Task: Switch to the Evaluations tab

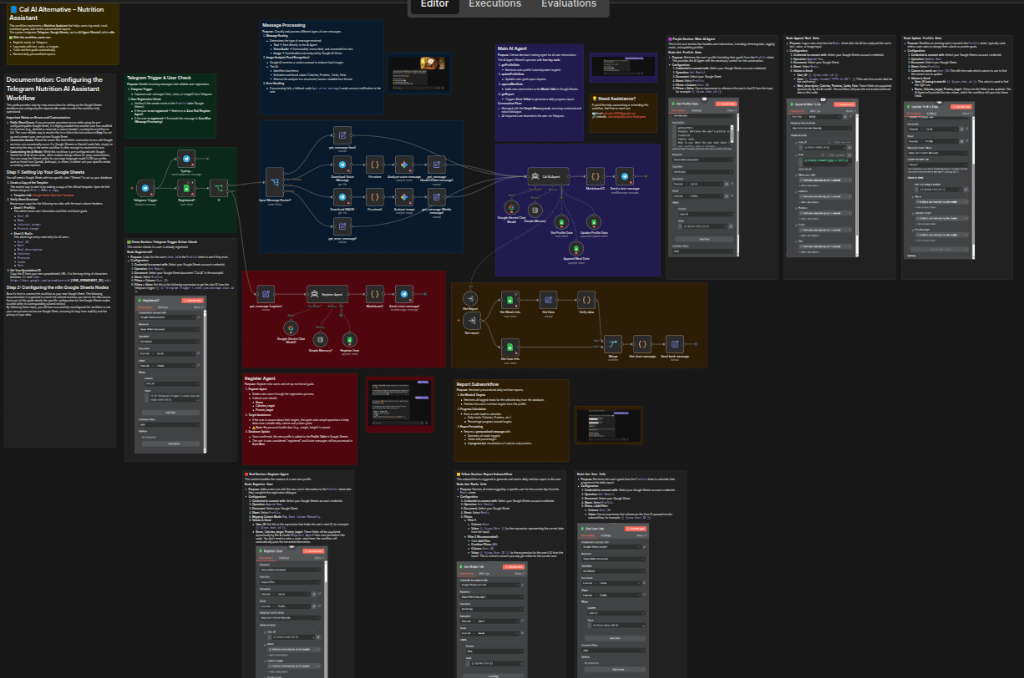Action: tap(568, 4)
